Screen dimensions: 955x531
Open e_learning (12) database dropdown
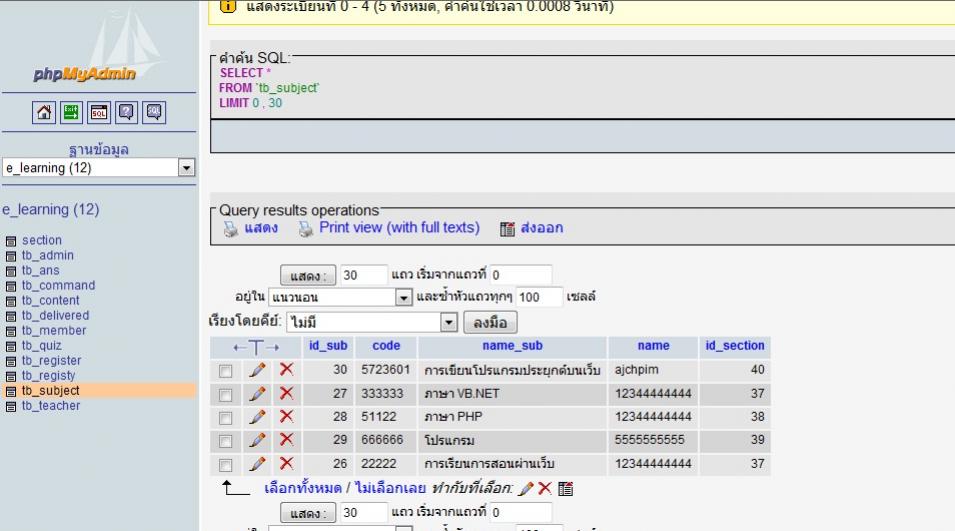99,167
